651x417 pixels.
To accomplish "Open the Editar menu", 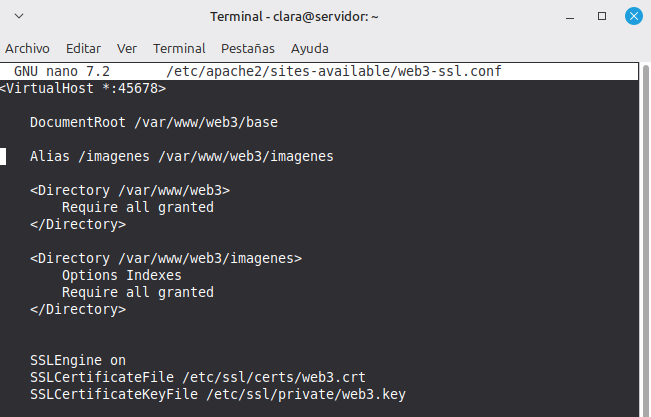I will click(83, 48).
